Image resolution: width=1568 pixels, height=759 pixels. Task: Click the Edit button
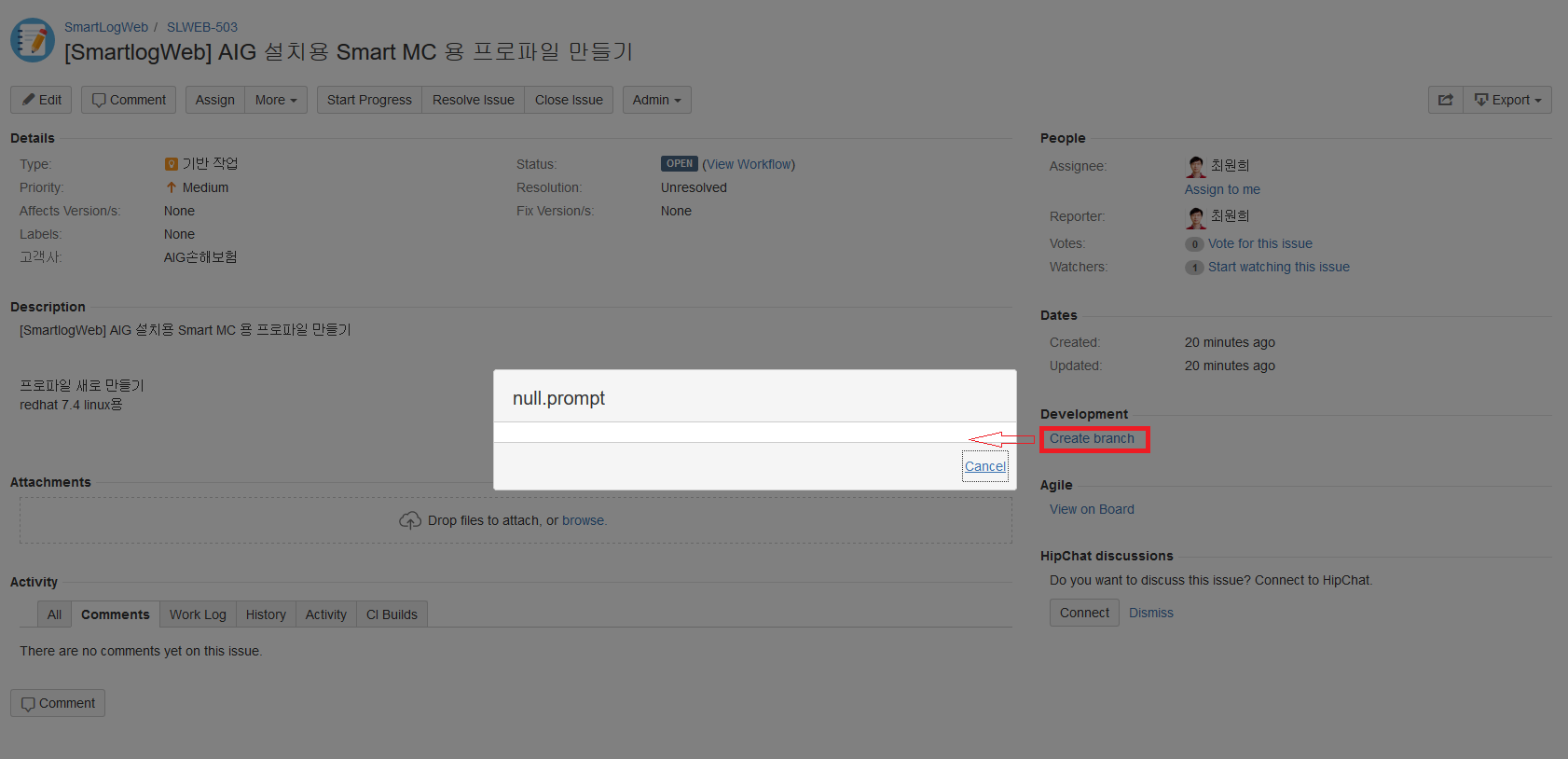click(x=41, y=100)
